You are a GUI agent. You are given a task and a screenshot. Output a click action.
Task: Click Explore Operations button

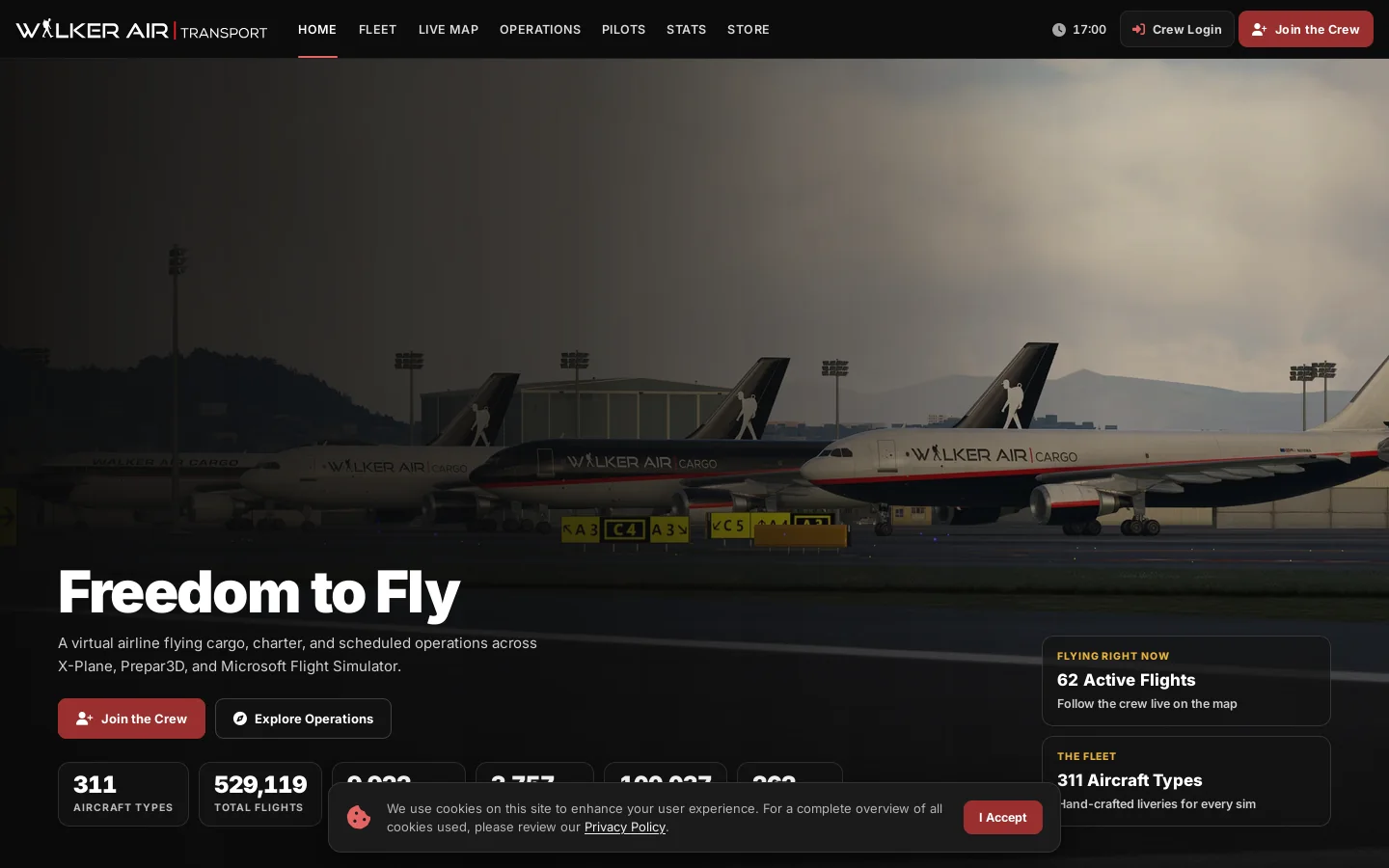click(303, 719)
